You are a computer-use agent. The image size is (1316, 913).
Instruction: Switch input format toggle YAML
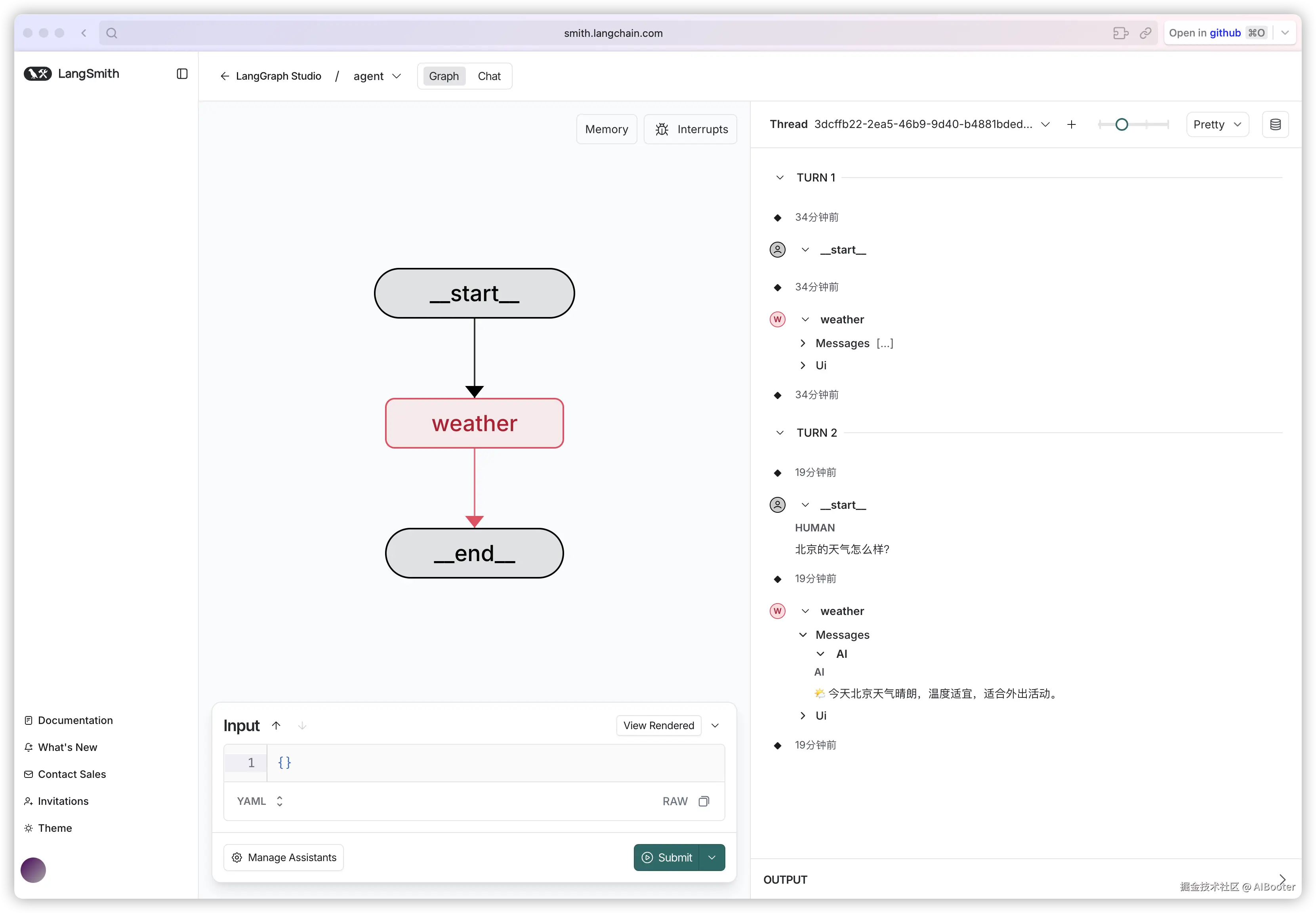[x=260, y=801]
